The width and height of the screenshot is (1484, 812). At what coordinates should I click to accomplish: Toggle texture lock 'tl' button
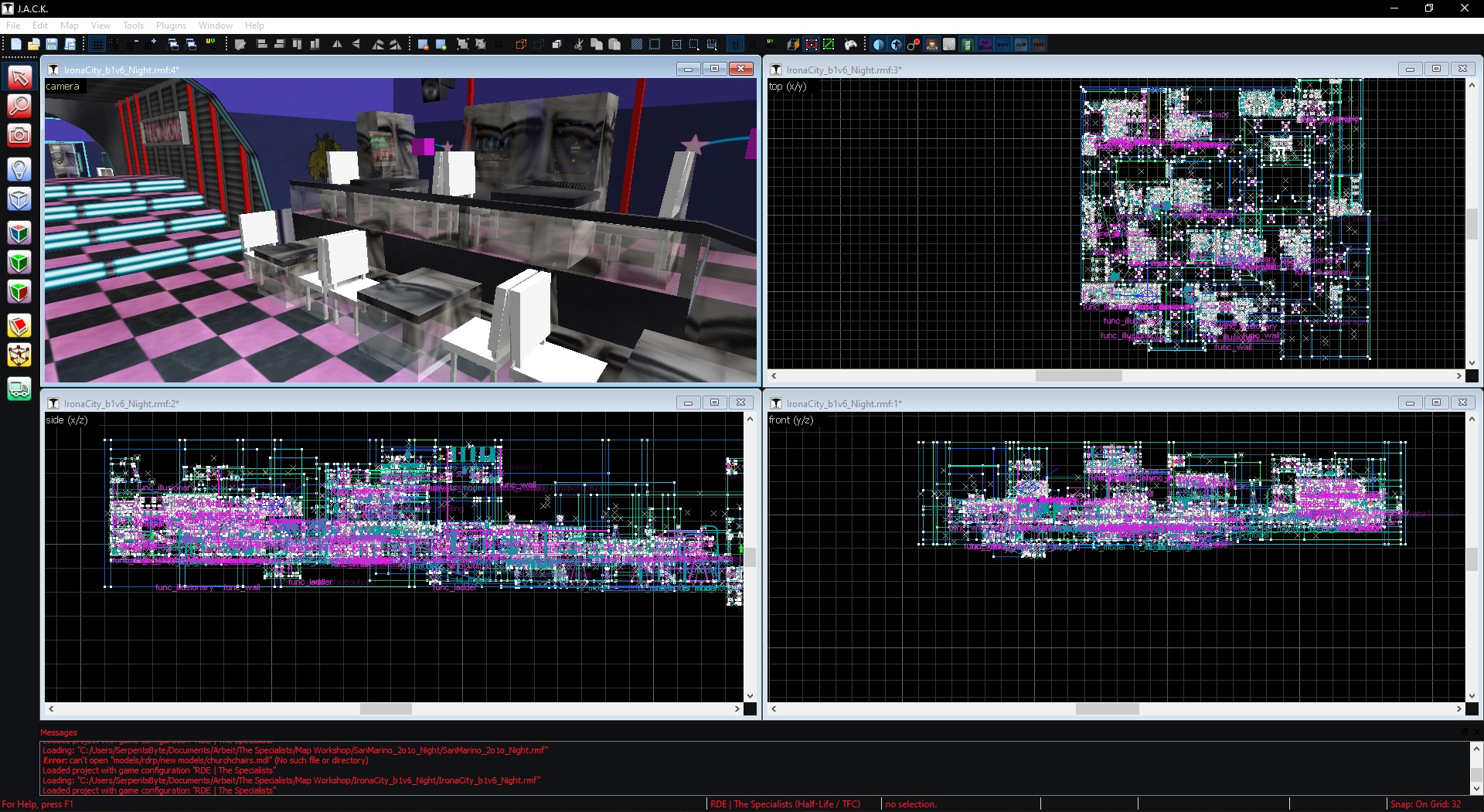click(x=735, y=45)
